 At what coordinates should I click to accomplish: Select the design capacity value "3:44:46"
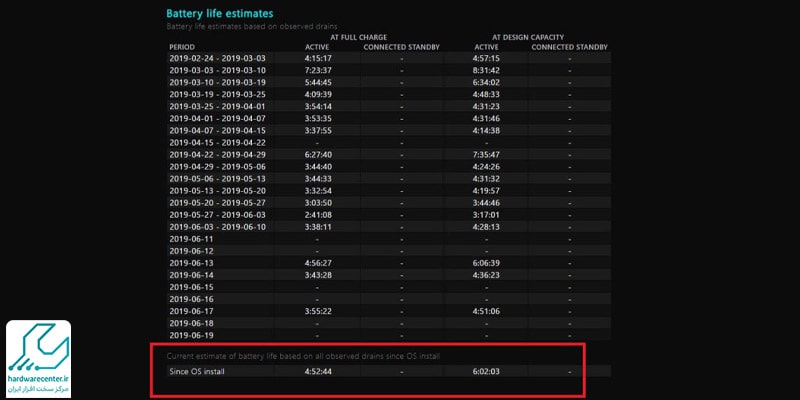click(486, 203)
